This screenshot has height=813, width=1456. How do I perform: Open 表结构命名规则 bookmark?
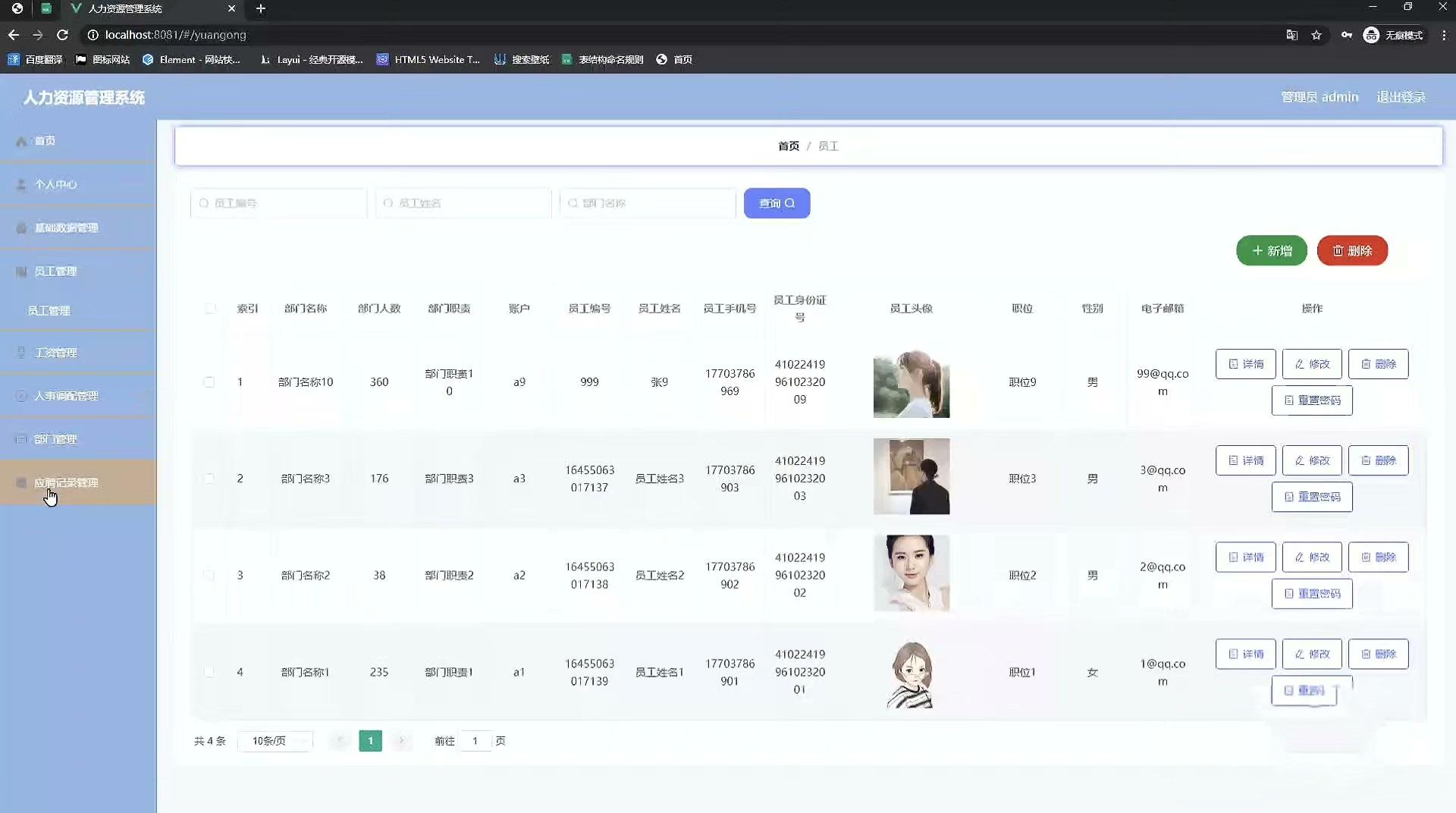603,59
